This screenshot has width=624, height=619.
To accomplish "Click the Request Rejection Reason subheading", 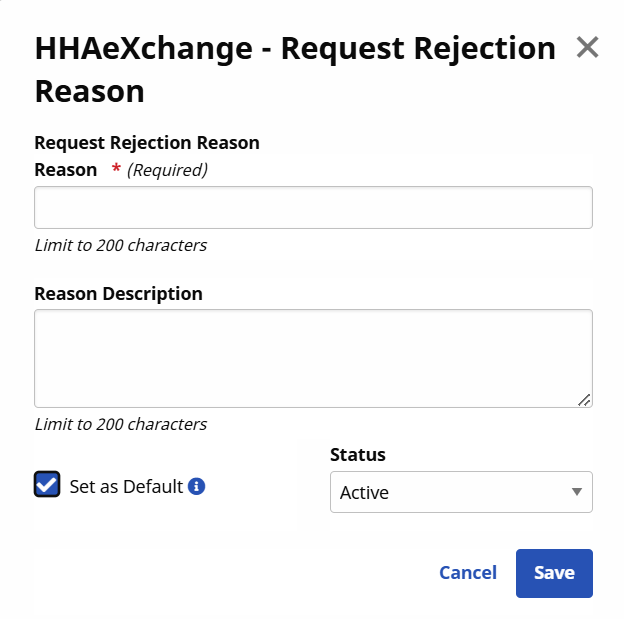I will tap(147, 143).
